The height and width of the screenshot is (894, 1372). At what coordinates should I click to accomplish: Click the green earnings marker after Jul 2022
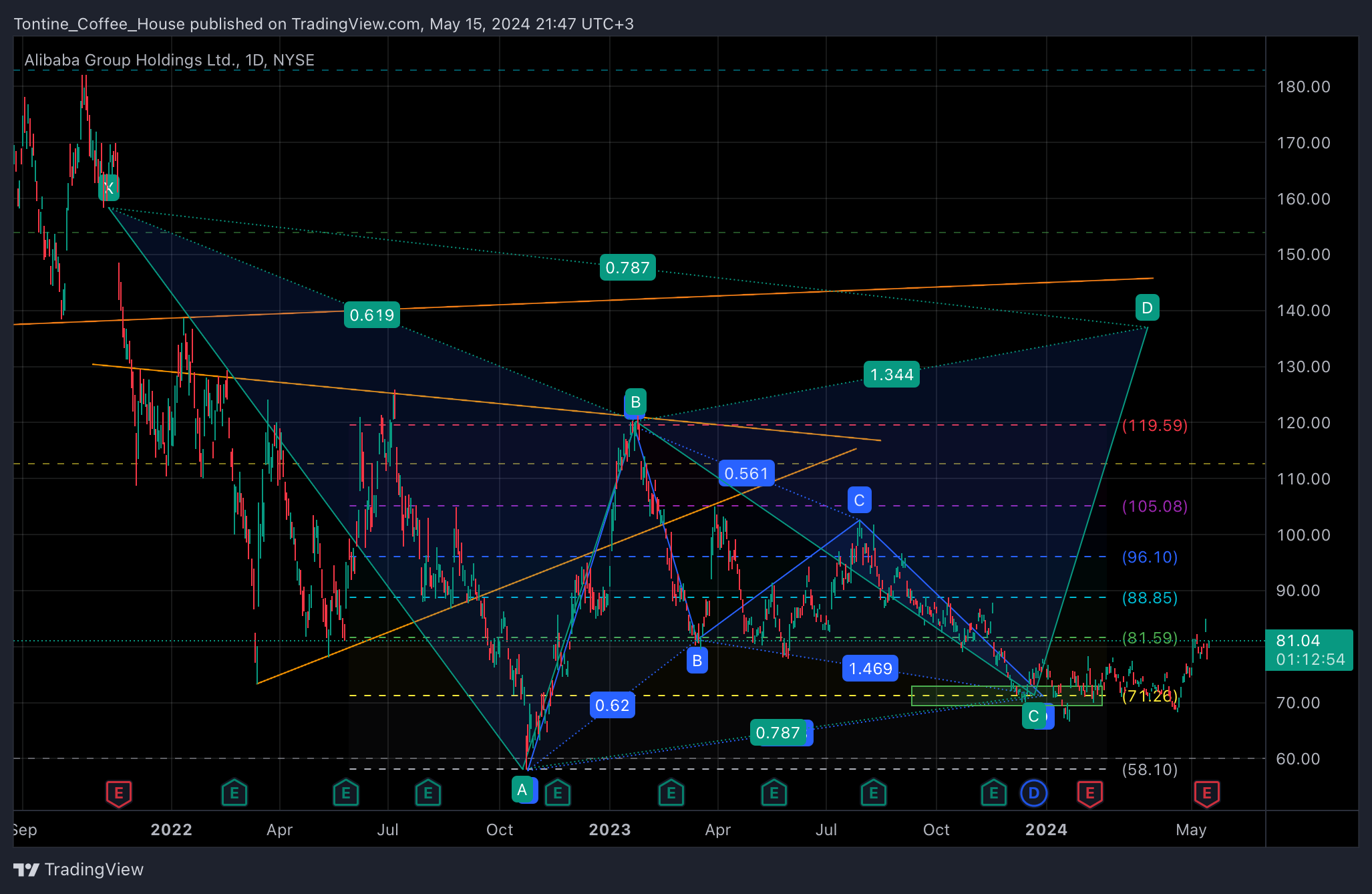[428, 793]
